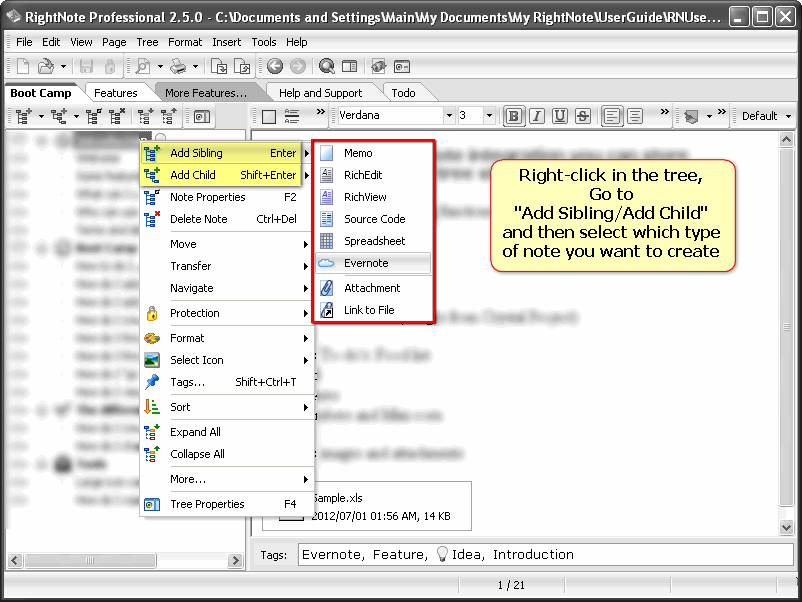Click the New file icon
The width and height of the screenshot is (802, 602).
coord(23,66)
